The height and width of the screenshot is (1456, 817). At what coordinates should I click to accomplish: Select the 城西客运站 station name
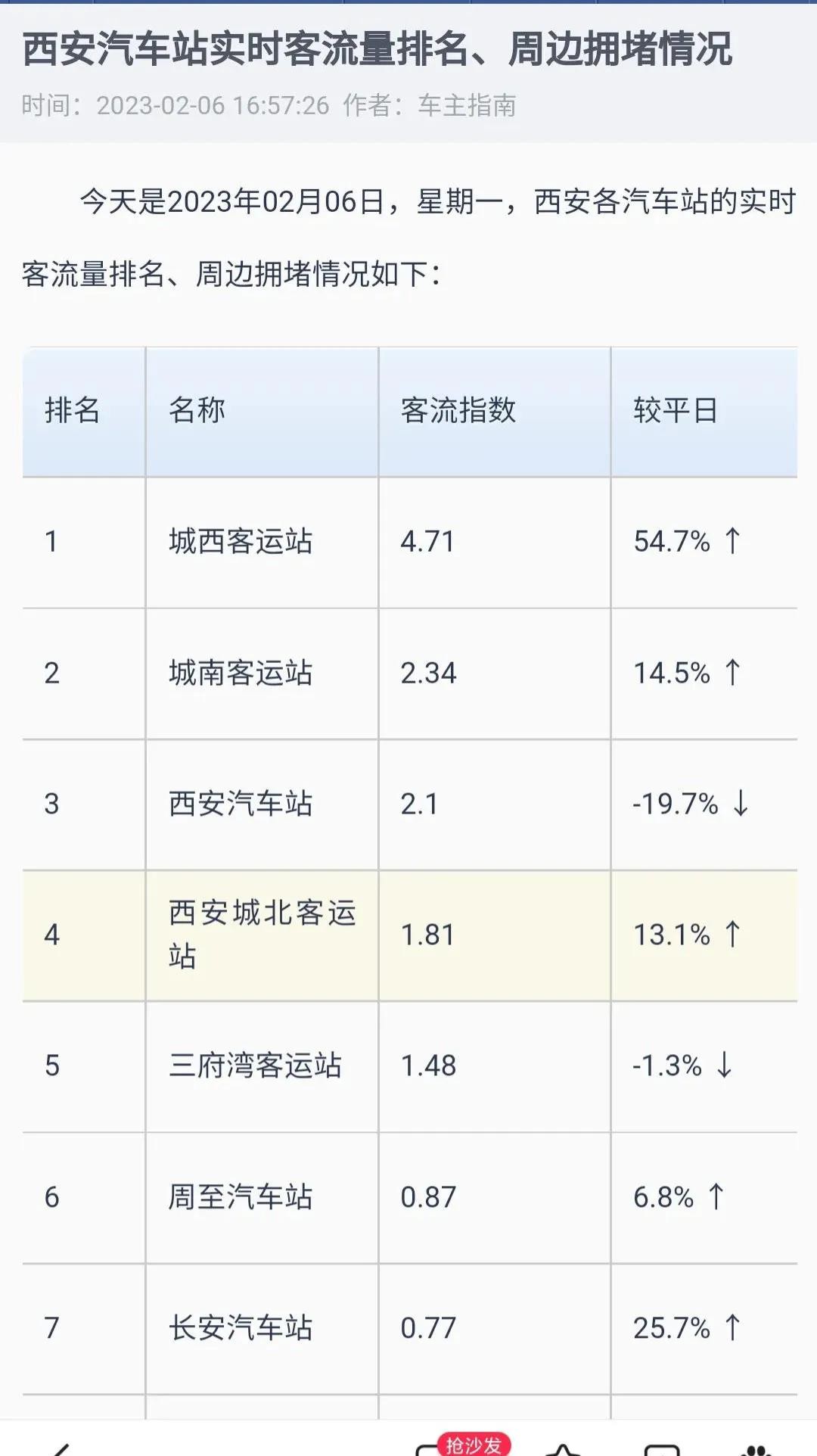(241, 542)
